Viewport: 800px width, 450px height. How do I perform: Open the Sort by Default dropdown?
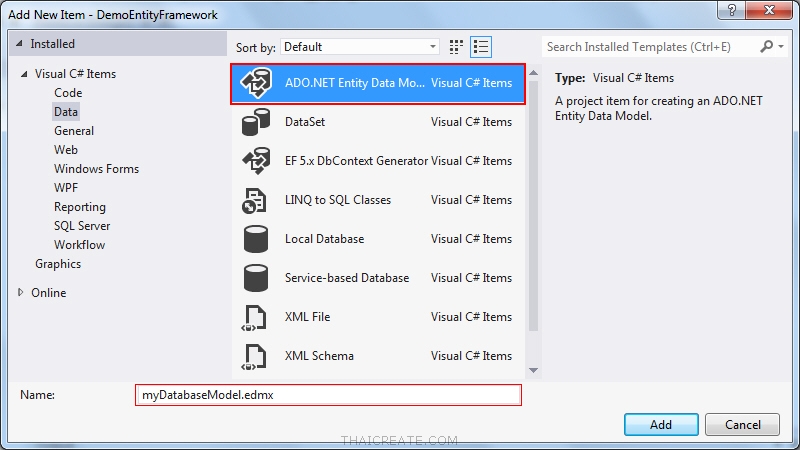pyautogui.click(x=360, y=47)
